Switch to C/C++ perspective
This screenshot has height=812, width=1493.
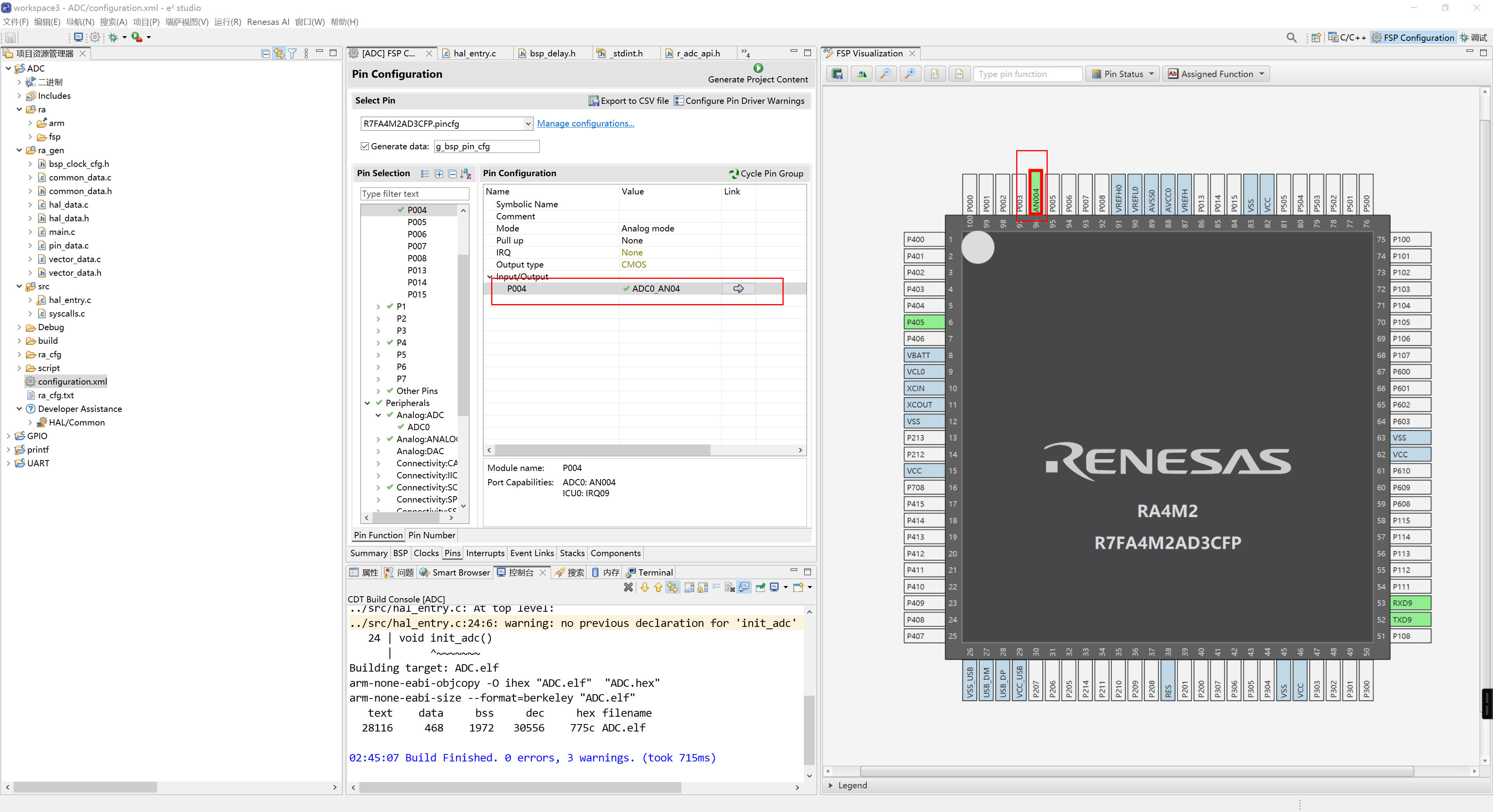(1347, 38)
